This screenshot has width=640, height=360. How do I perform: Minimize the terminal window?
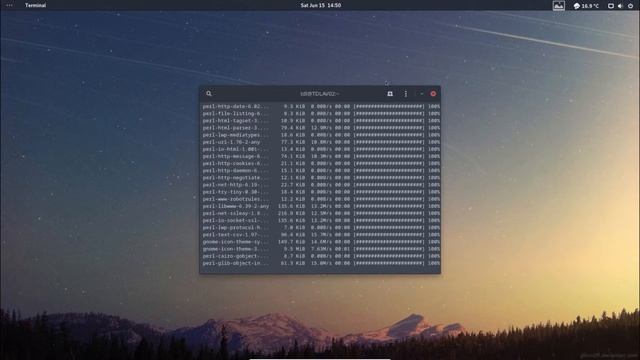[422, 94]
